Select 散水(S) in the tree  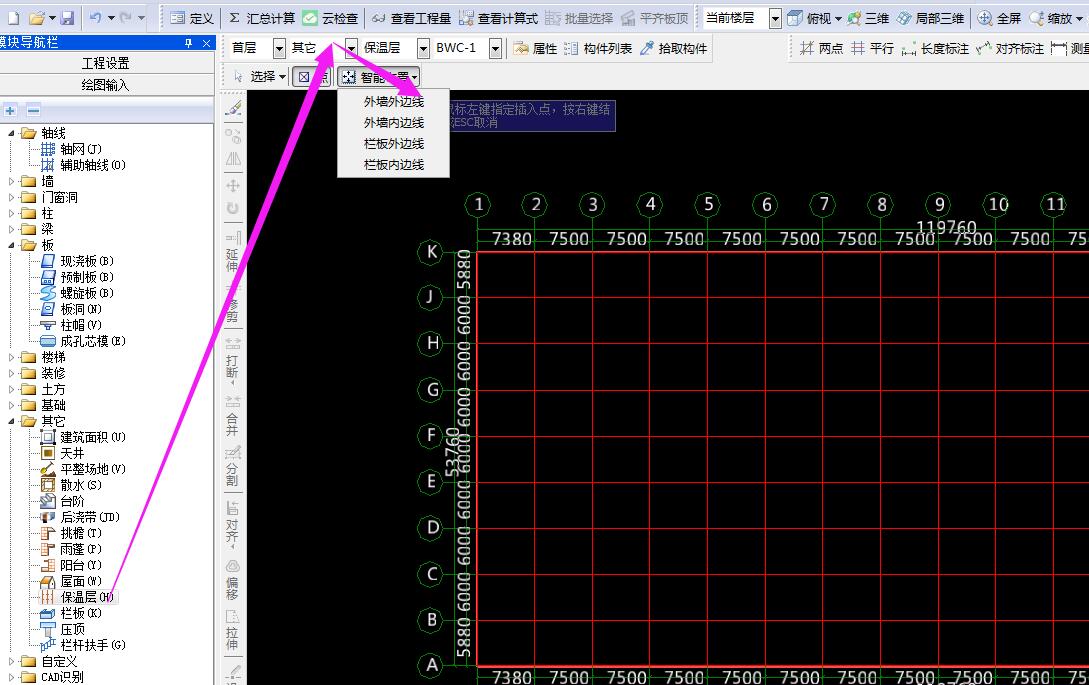[81, 485]
